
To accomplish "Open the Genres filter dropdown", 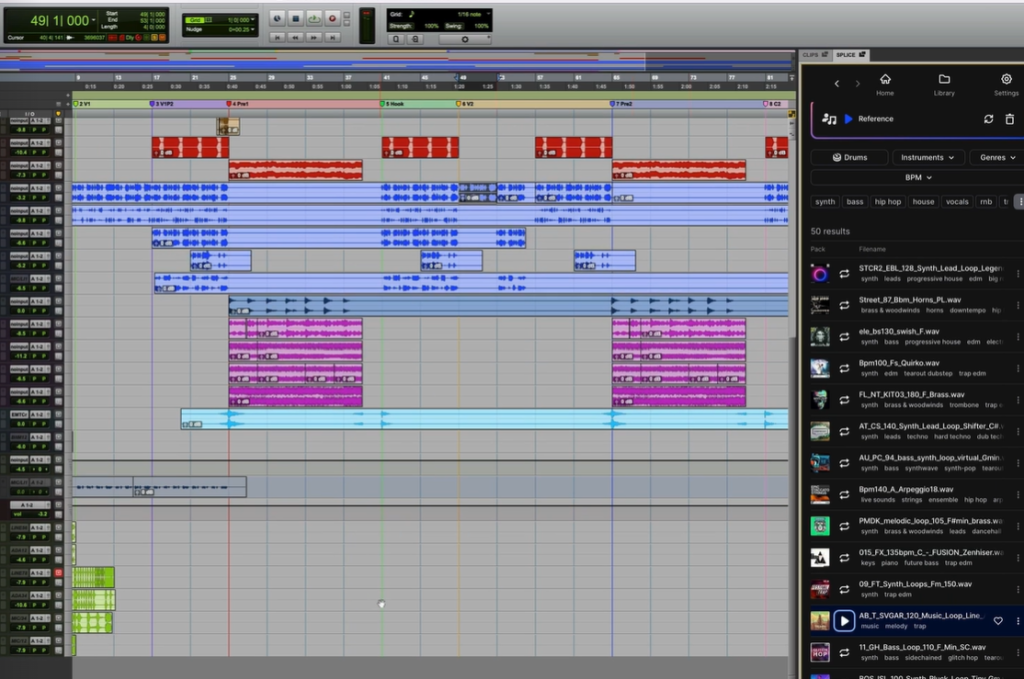I will click(997, 157).
